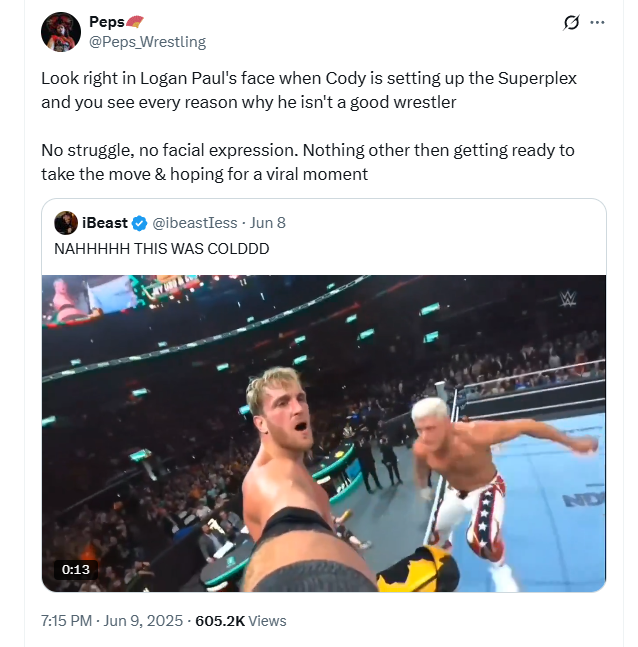Click the WWE logo watermark in the video

(x=569, y=297)
